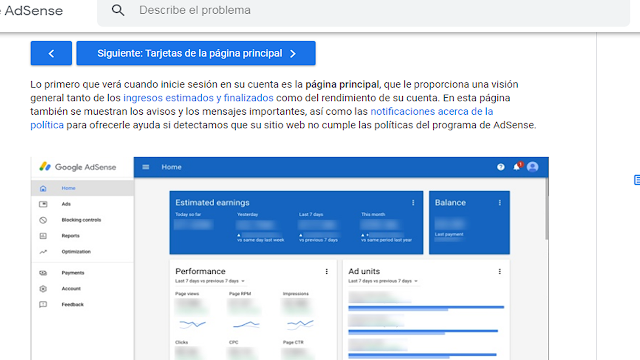Open 'Siguiente: Tarjetas de la página principal'
Screen dimensions: 640x360
[196, 53]
